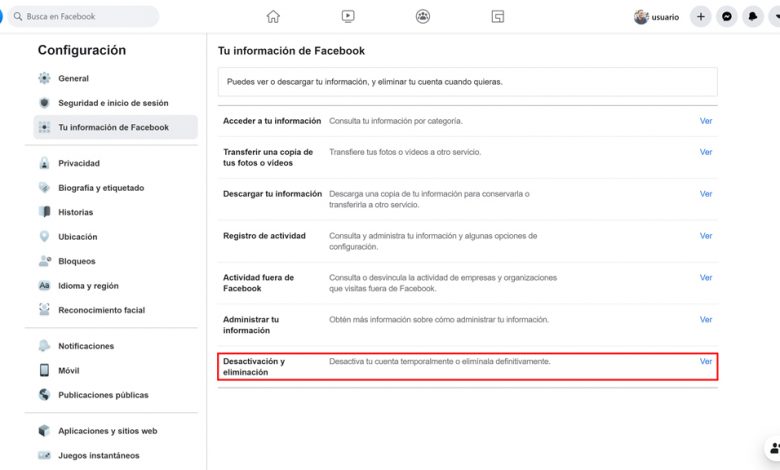Open the Messenger icon
Viewport: 780px width, 470px height.
(727, 17)
